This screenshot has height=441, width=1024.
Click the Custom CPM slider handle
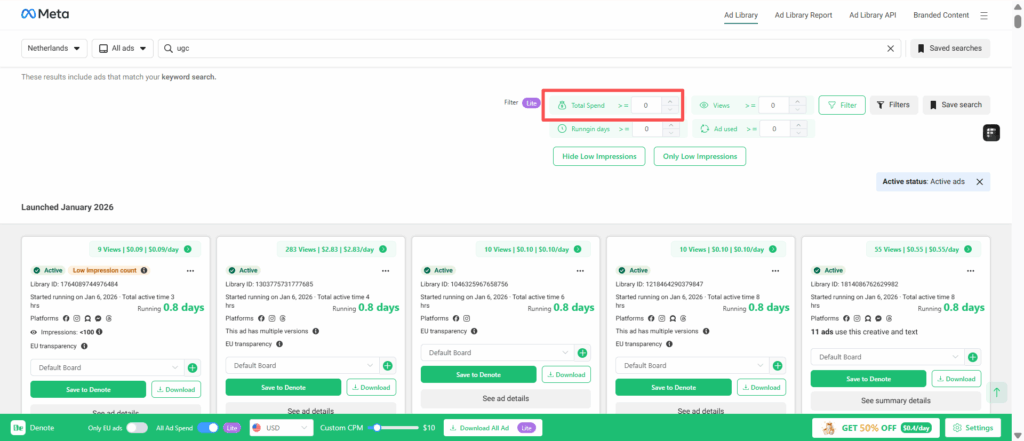point(377,428)
